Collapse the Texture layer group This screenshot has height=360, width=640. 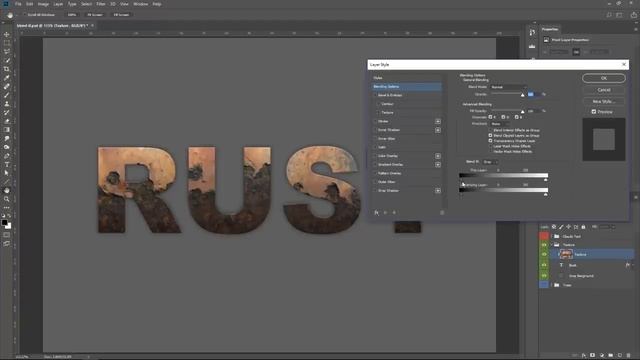click(x=551, y=245)
